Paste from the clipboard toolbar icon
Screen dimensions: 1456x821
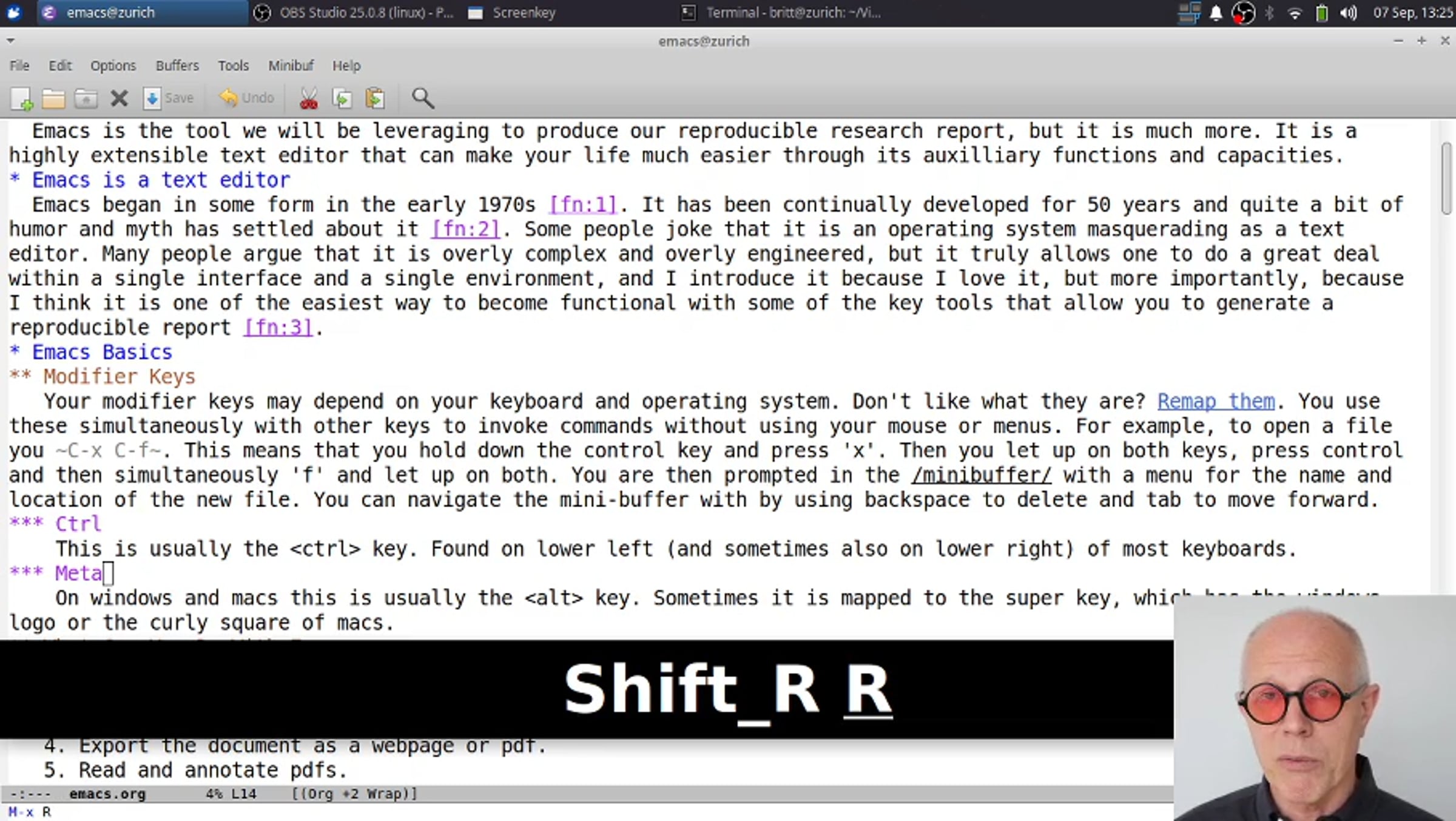coord(376,98)
